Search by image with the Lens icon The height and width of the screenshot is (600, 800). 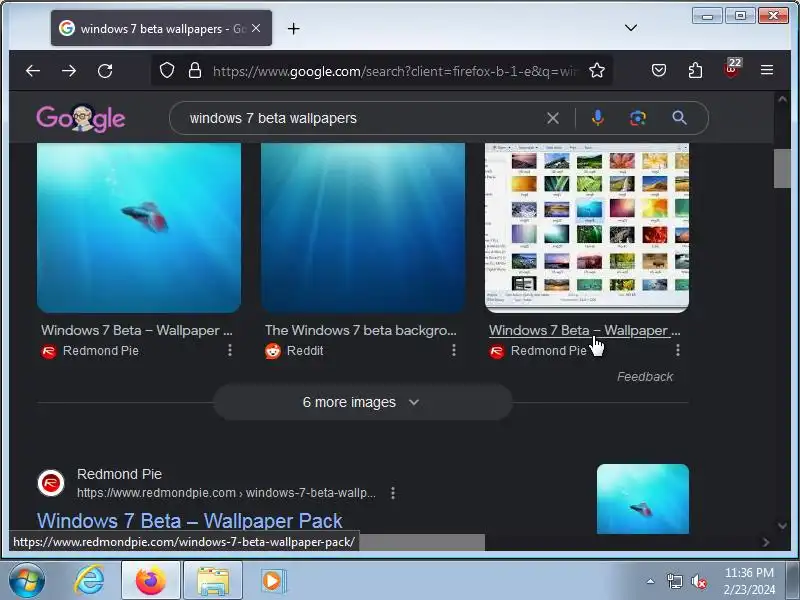pos(638,118)
